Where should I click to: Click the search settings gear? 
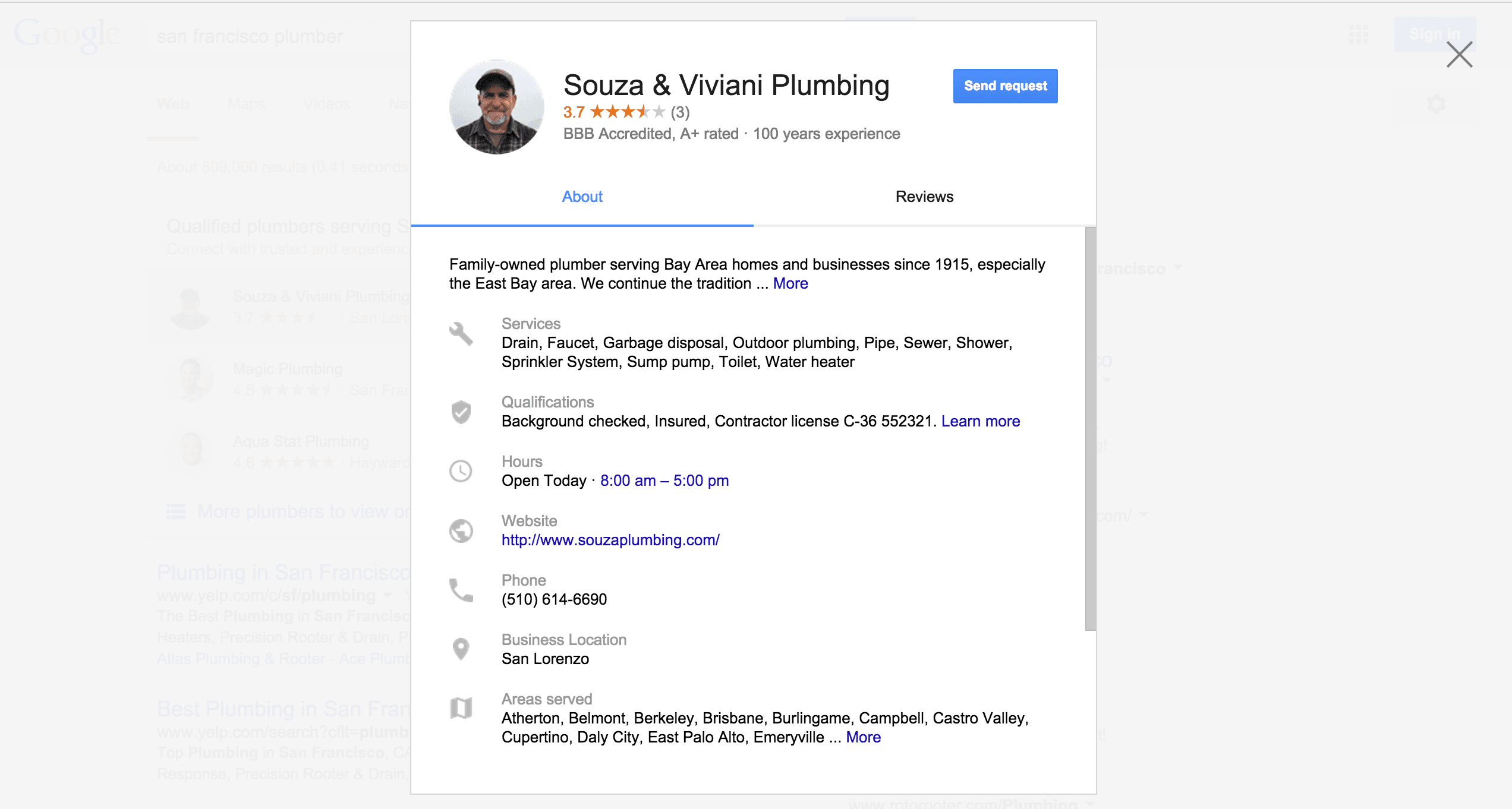(x=1438, y=104)
